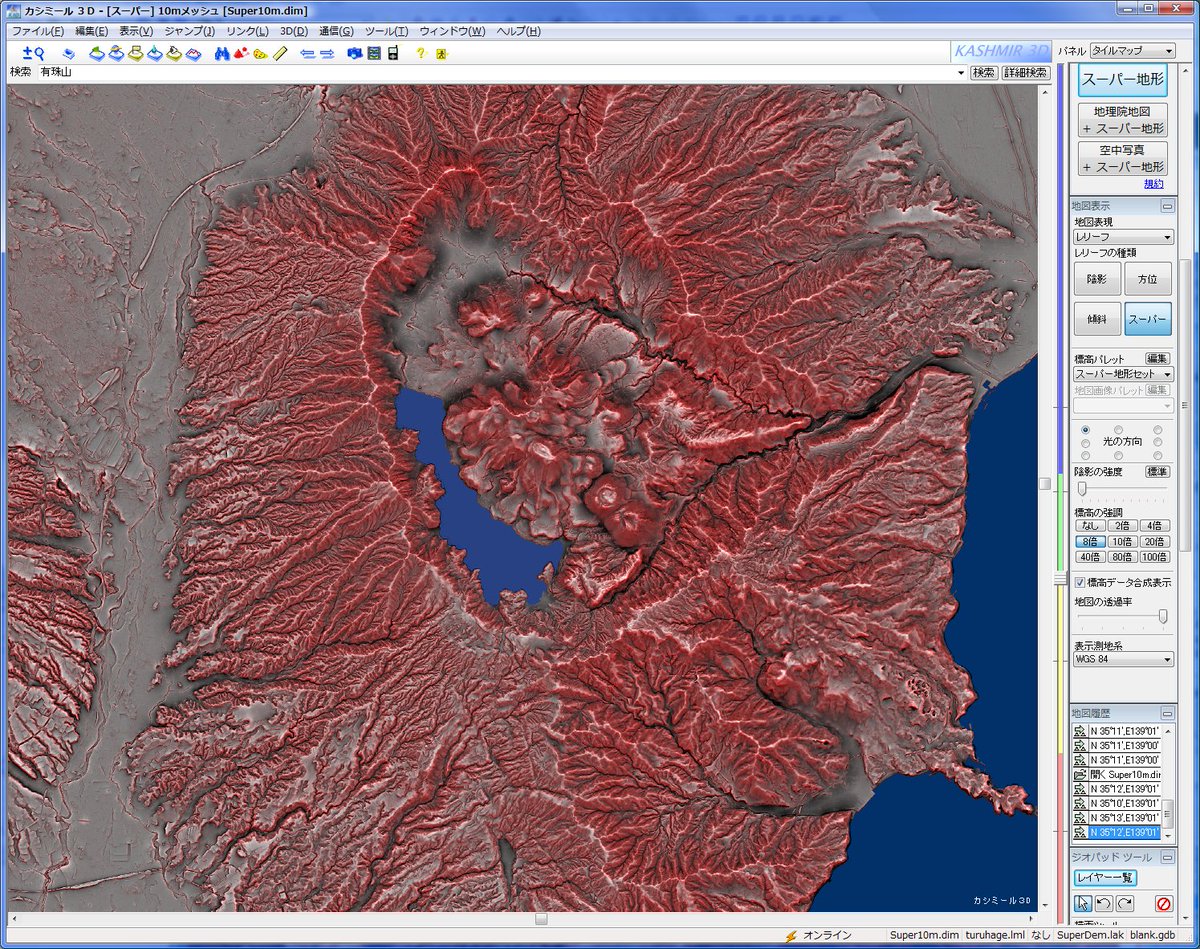Click the 地図の透過率 transparency slider
This screenshot has height=949, width=1200.
click(x=1162, y=617)
